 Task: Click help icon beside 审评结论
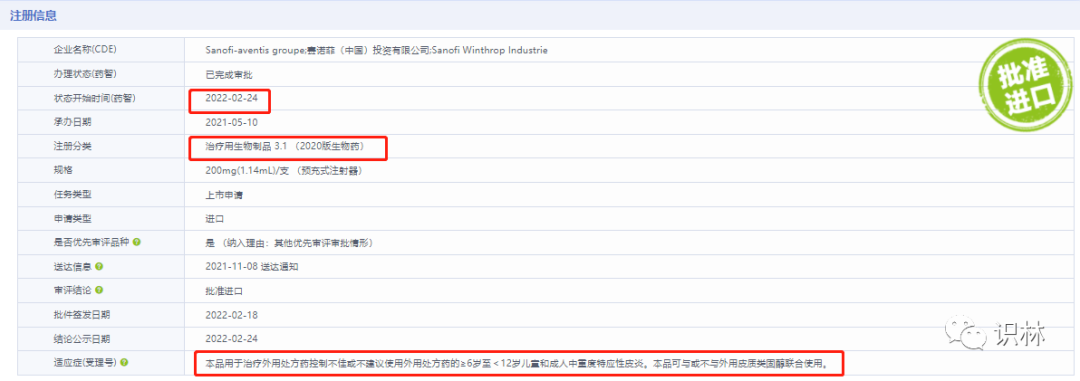100,291
